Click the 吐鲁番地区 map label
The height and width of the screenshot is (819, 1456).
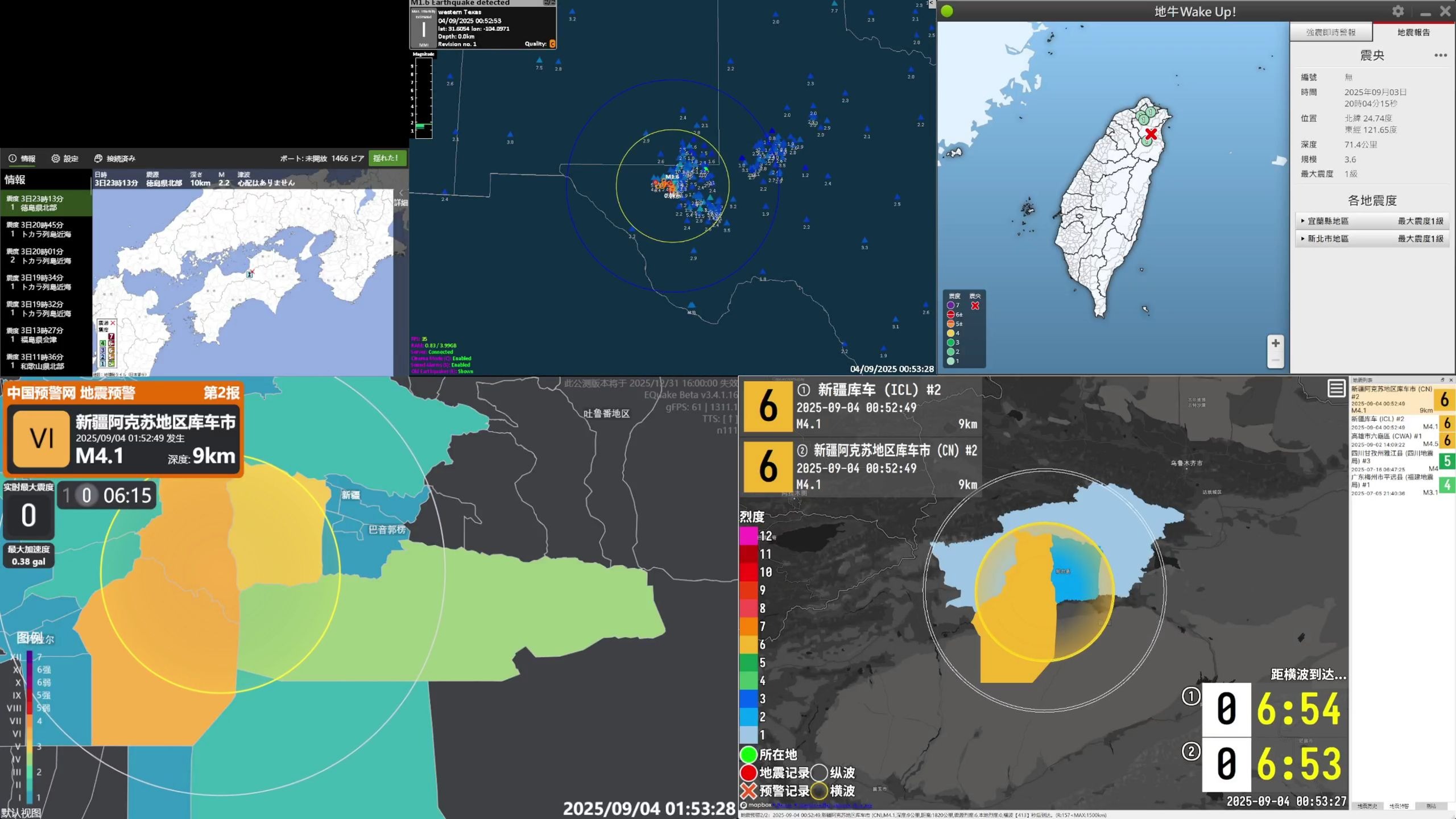606,413
